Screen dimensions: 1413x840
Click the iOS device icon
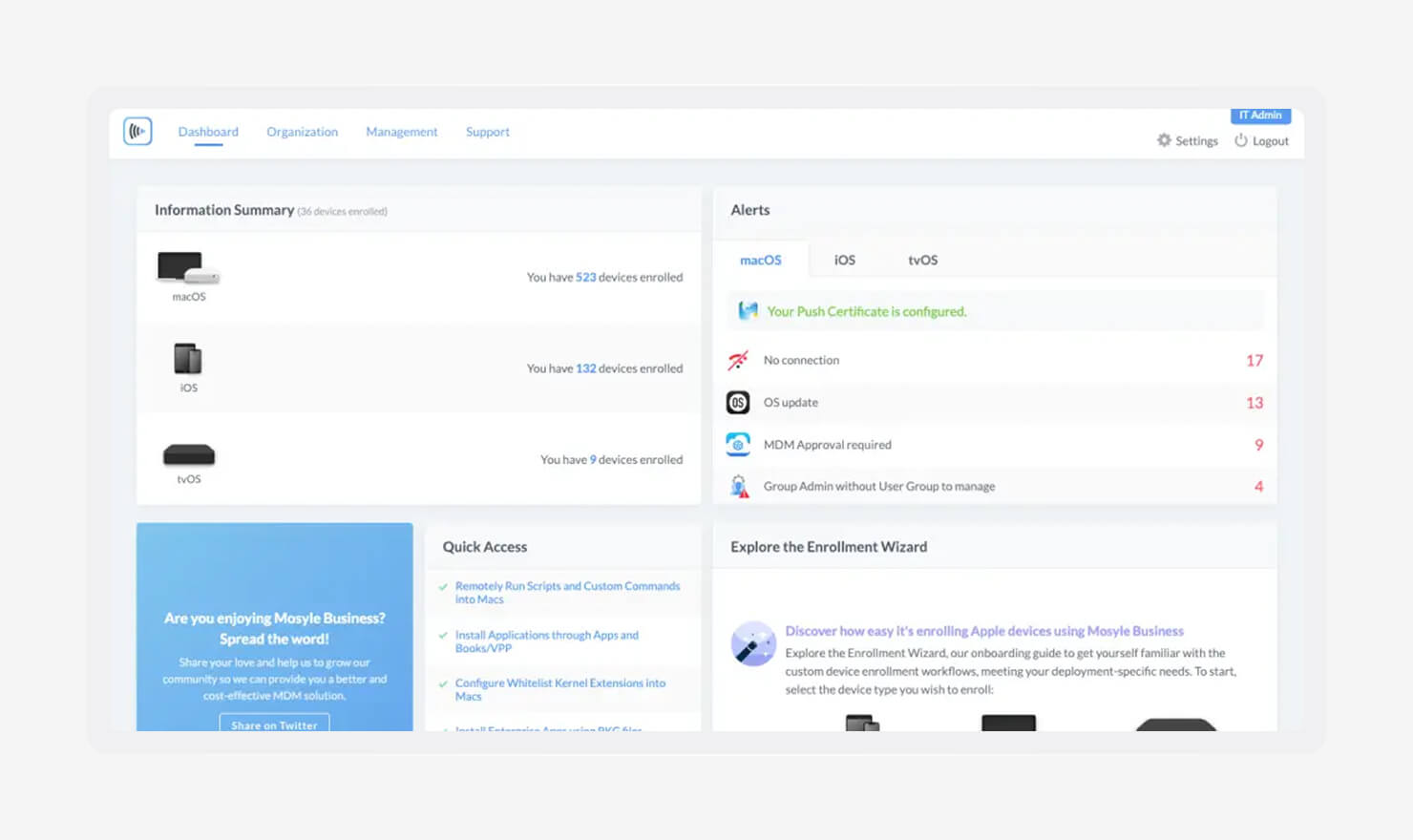[188, 359]
